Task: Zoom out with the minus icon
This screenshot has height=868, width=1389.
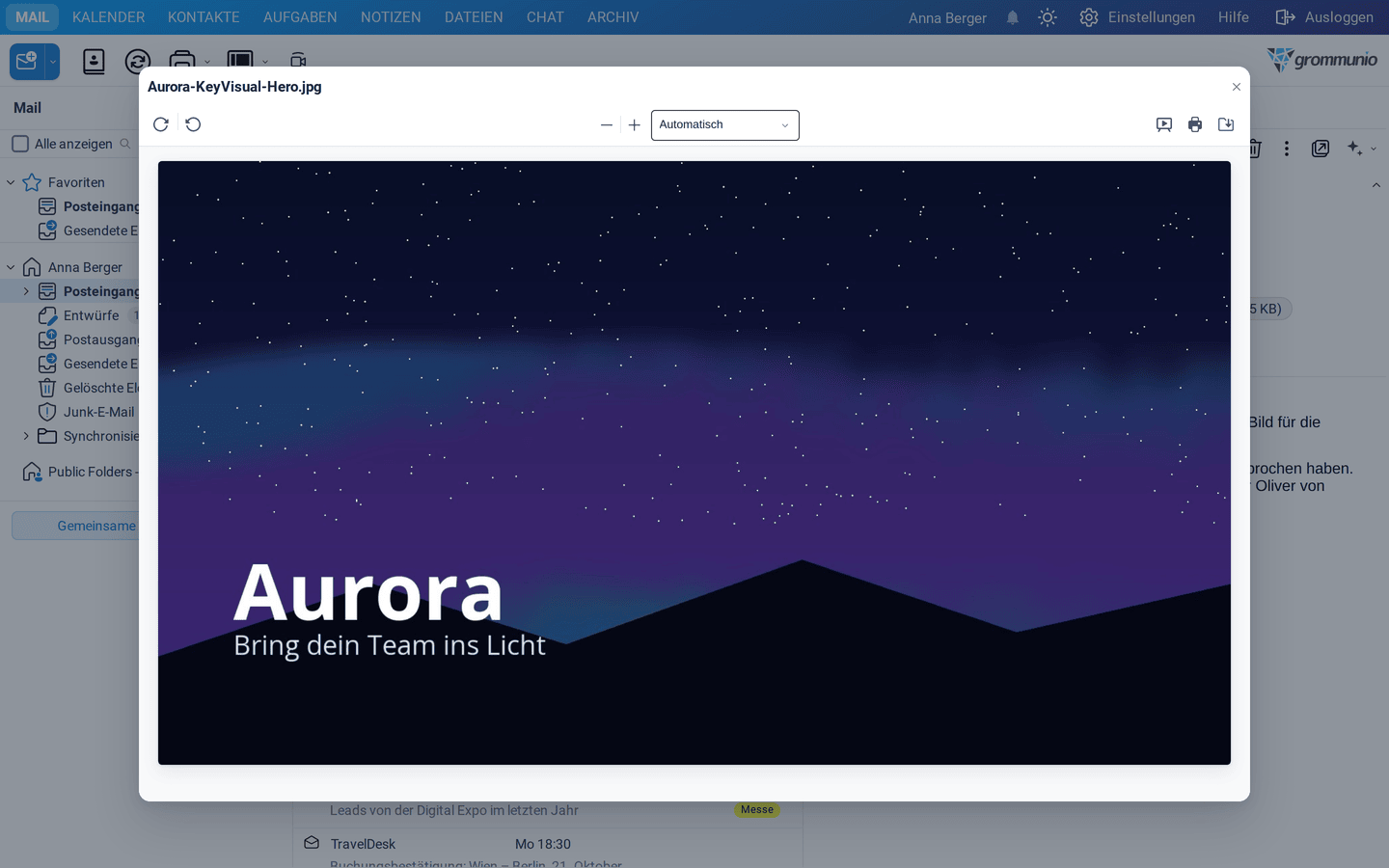Action: click(607, 125)
